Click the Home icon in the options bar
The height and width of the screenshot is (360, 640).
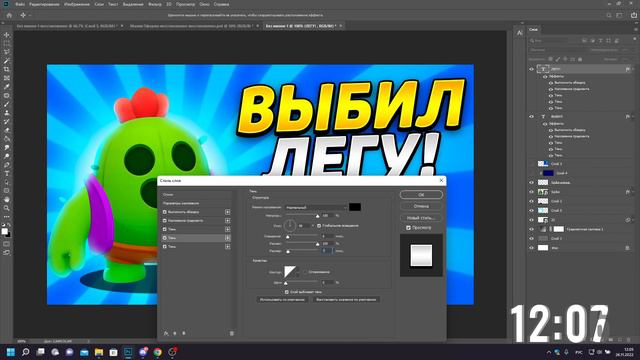pyautogui.click(x=9, y=15)
